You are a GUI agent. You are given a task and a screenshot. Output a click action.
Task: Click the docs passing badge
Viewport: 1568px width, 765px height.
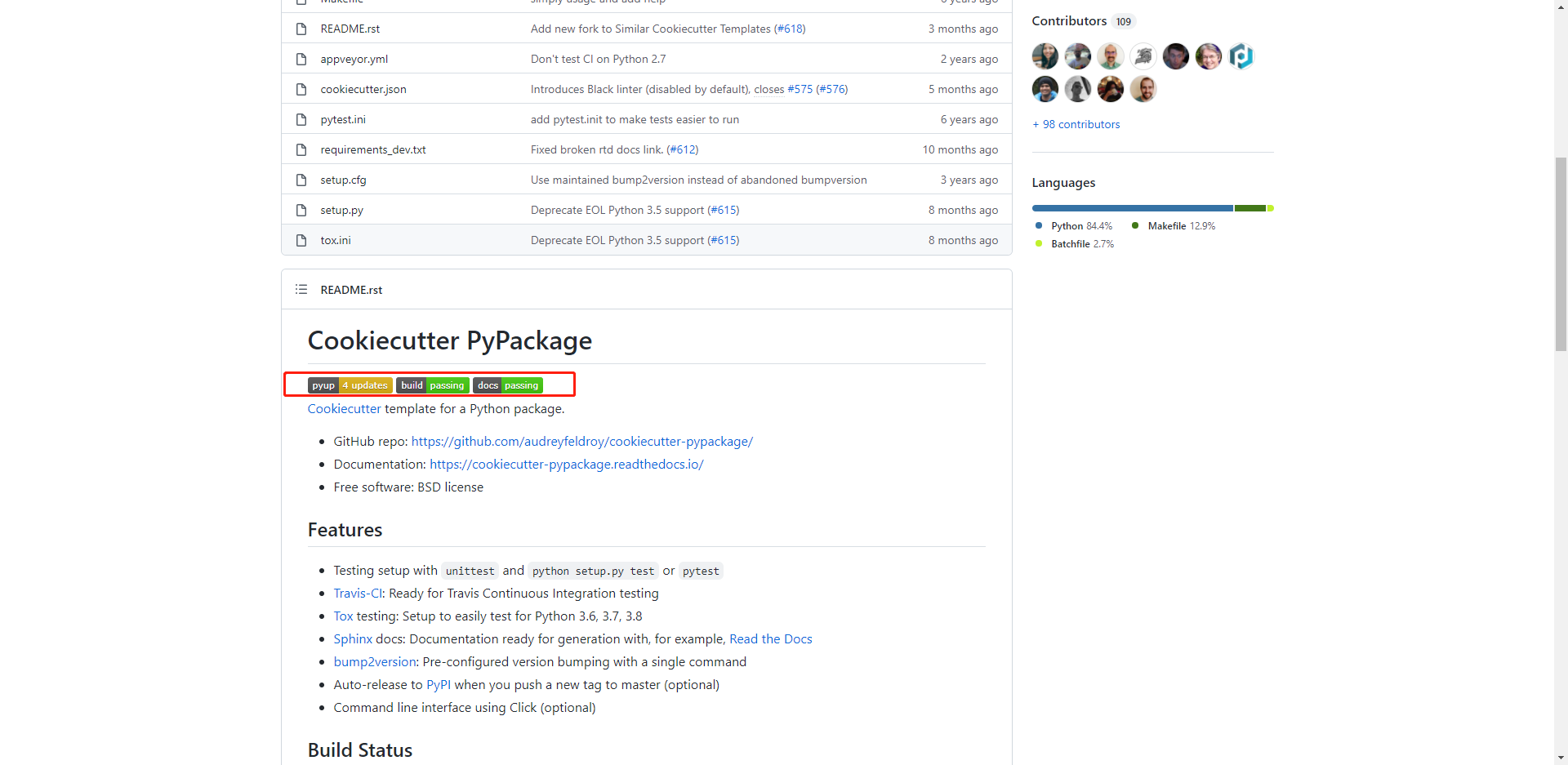tap(507, 385)
